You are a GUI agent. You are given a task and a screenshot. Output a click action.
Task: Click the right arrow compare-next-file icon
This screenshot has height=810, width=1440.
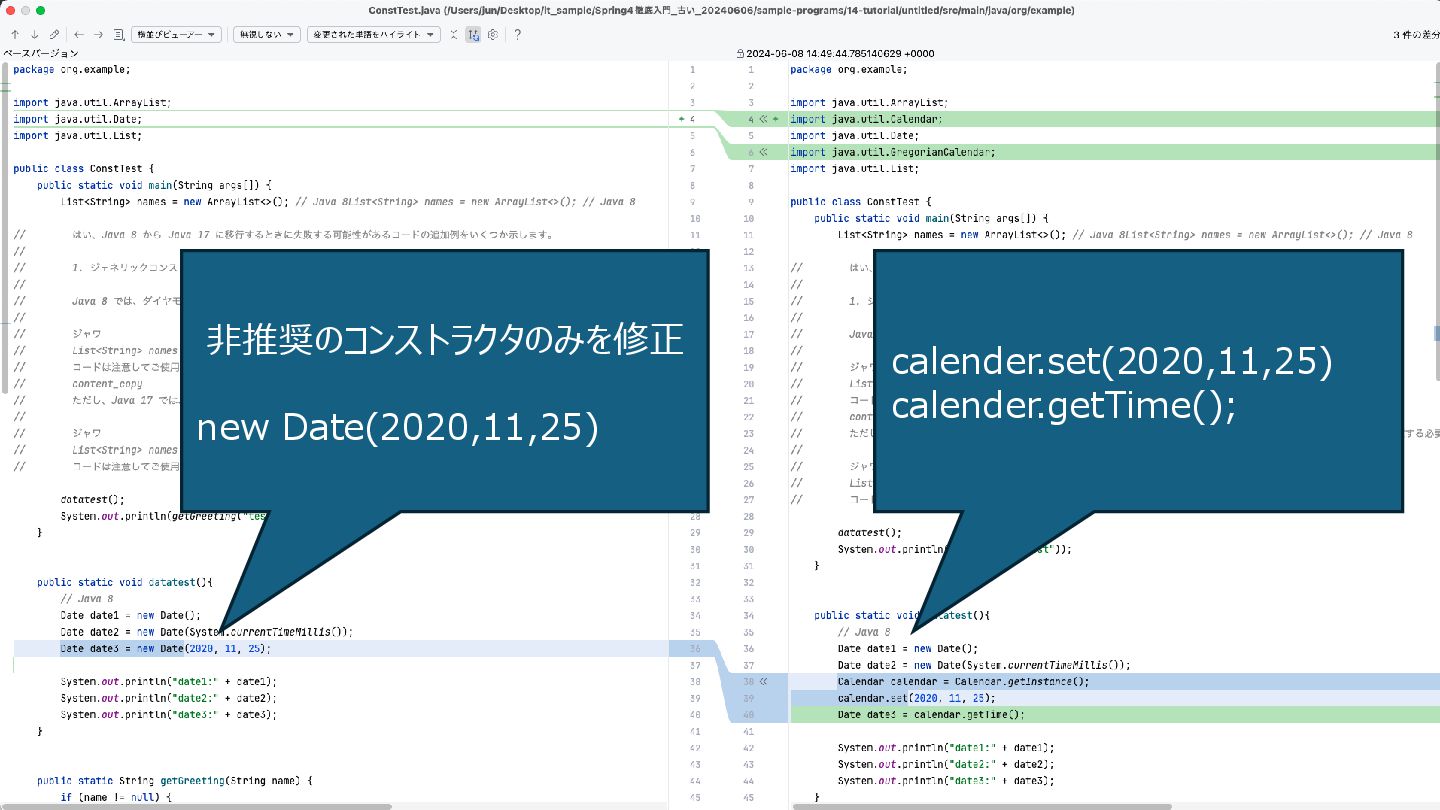coord(98,34)
